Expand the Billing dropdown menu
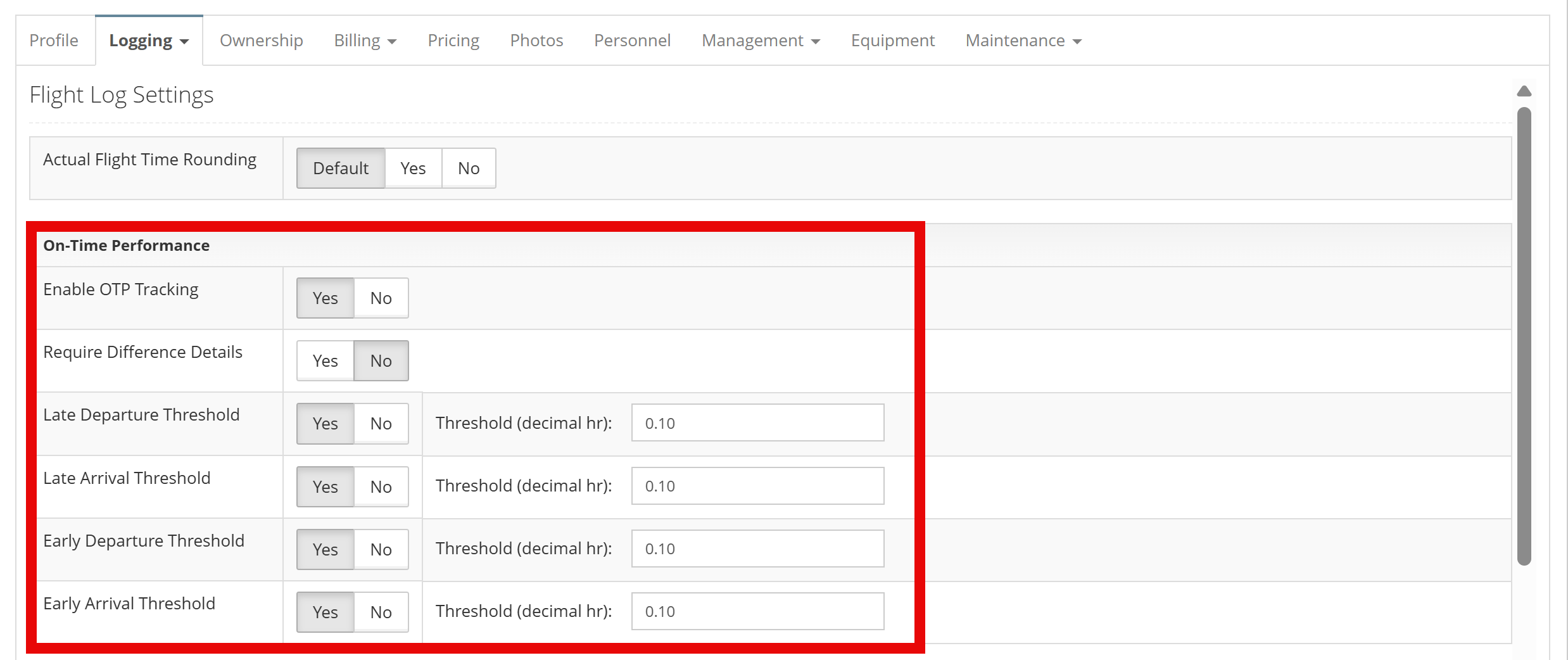The image size is (1568, 660). tap(365, 41)
